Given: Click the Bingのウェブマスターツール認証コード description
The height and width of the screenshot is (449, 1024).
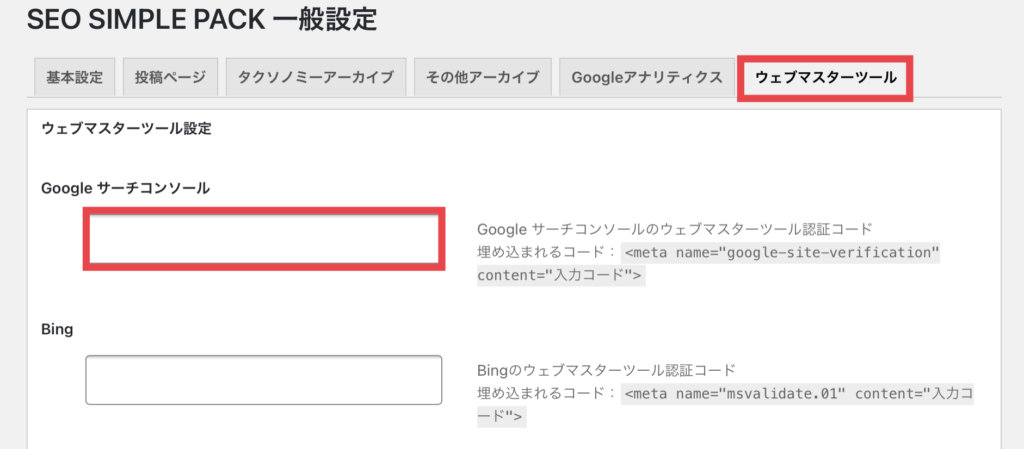Looking at the screenshot, I should point(607,370).
